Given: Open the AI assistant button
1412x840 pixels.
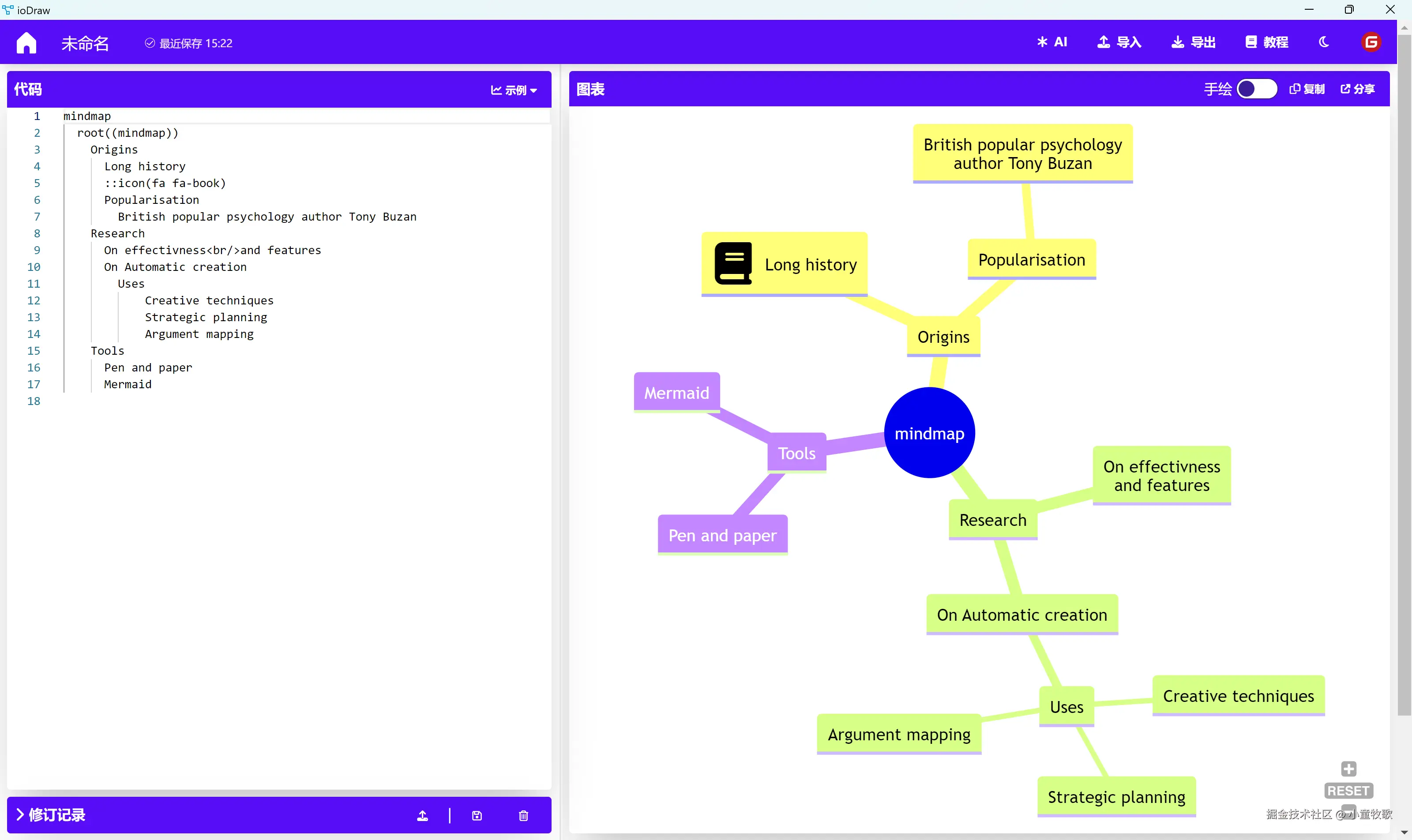Looking at the screenshot, I should (x=1052, y=42).
